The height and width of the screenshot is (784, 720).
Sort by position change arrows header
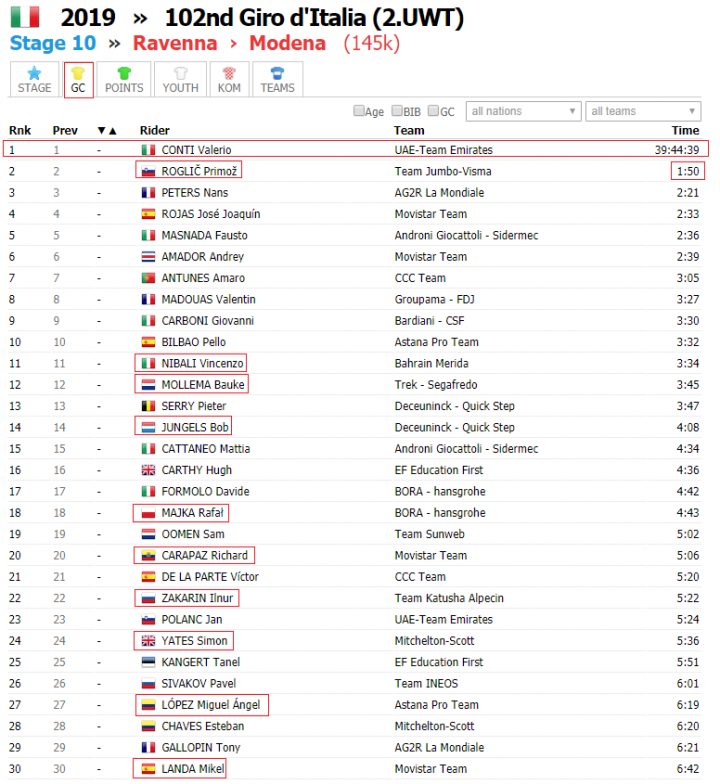107,130
